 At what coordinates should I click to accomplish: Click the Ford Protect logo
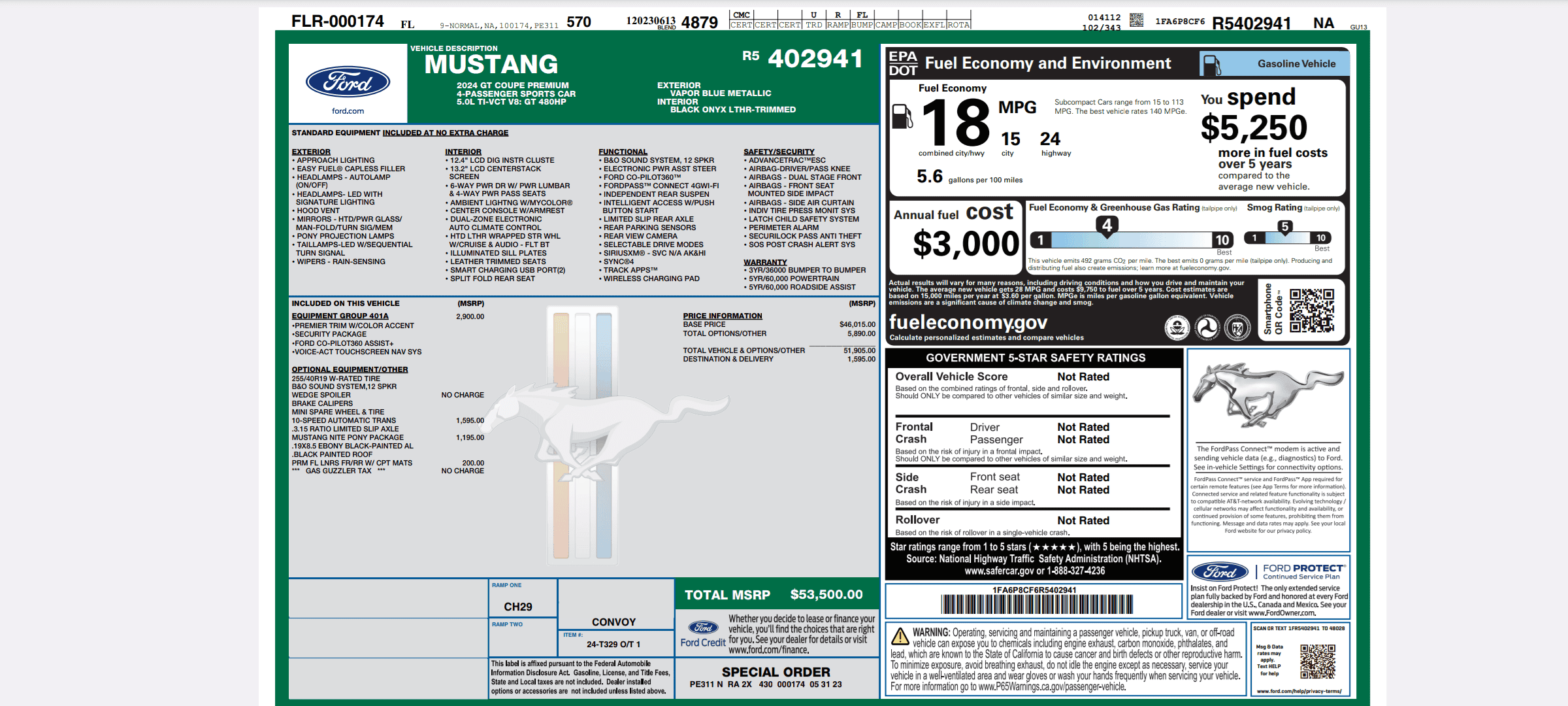pyautogui.click(x=1220, y=572)
